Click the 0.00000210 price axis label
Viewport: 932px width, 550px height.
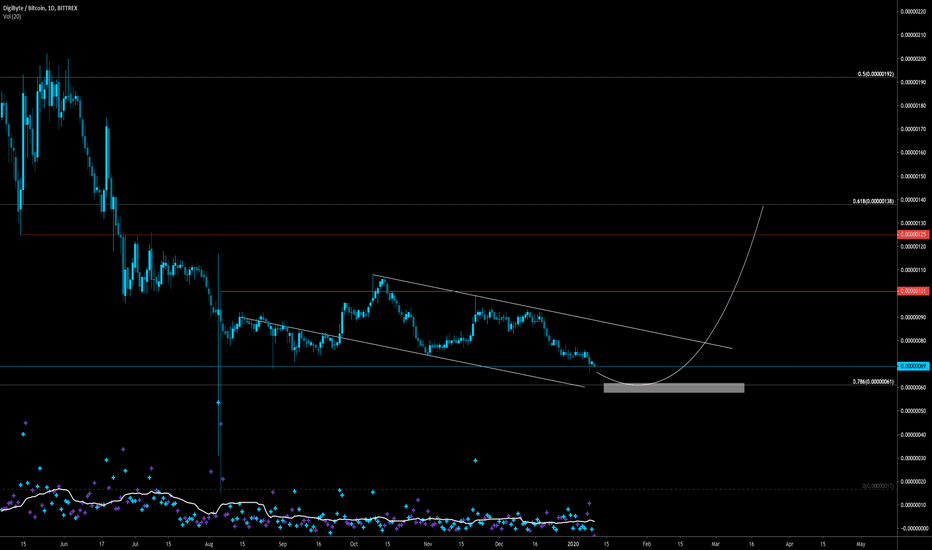coord(914,35)
